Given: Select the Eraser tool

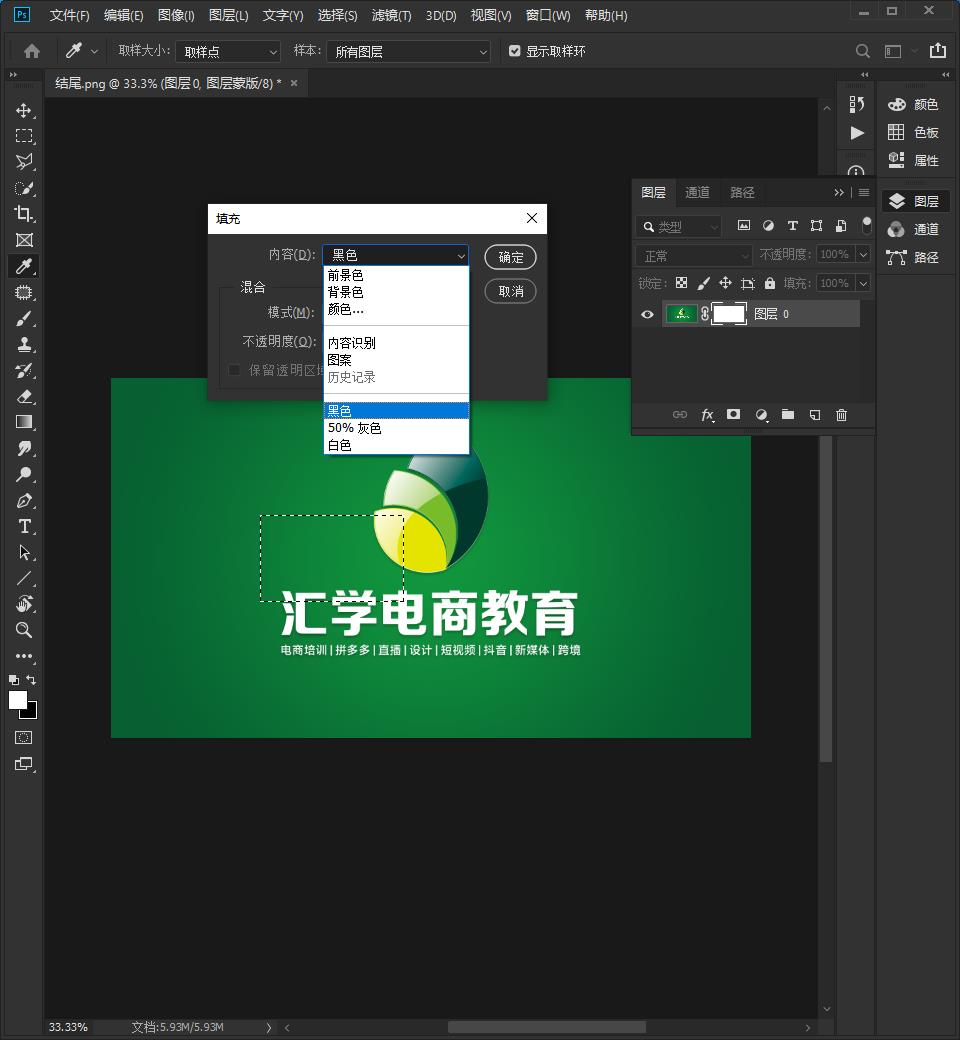Looking at the screenshot, I should (x=24, y=397).
